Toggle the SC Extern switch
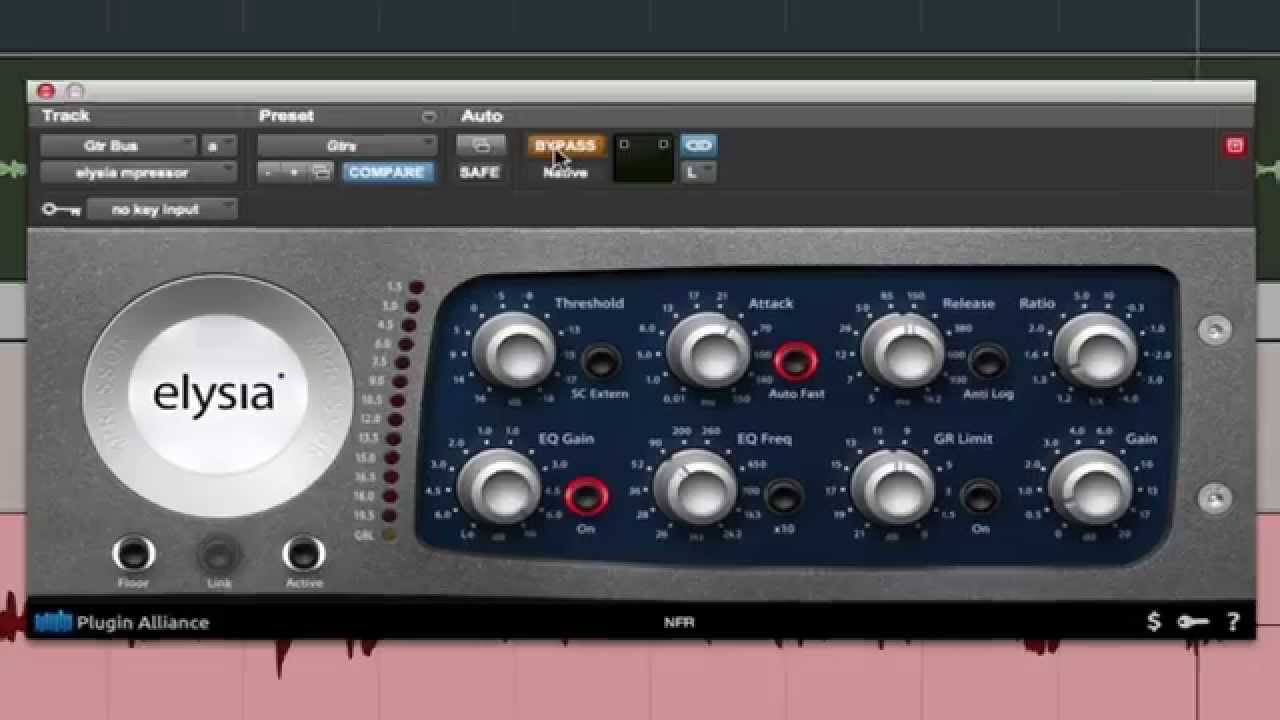This screenshot has width=1280, height=720. pyautogui.click(x=600, y=360)
